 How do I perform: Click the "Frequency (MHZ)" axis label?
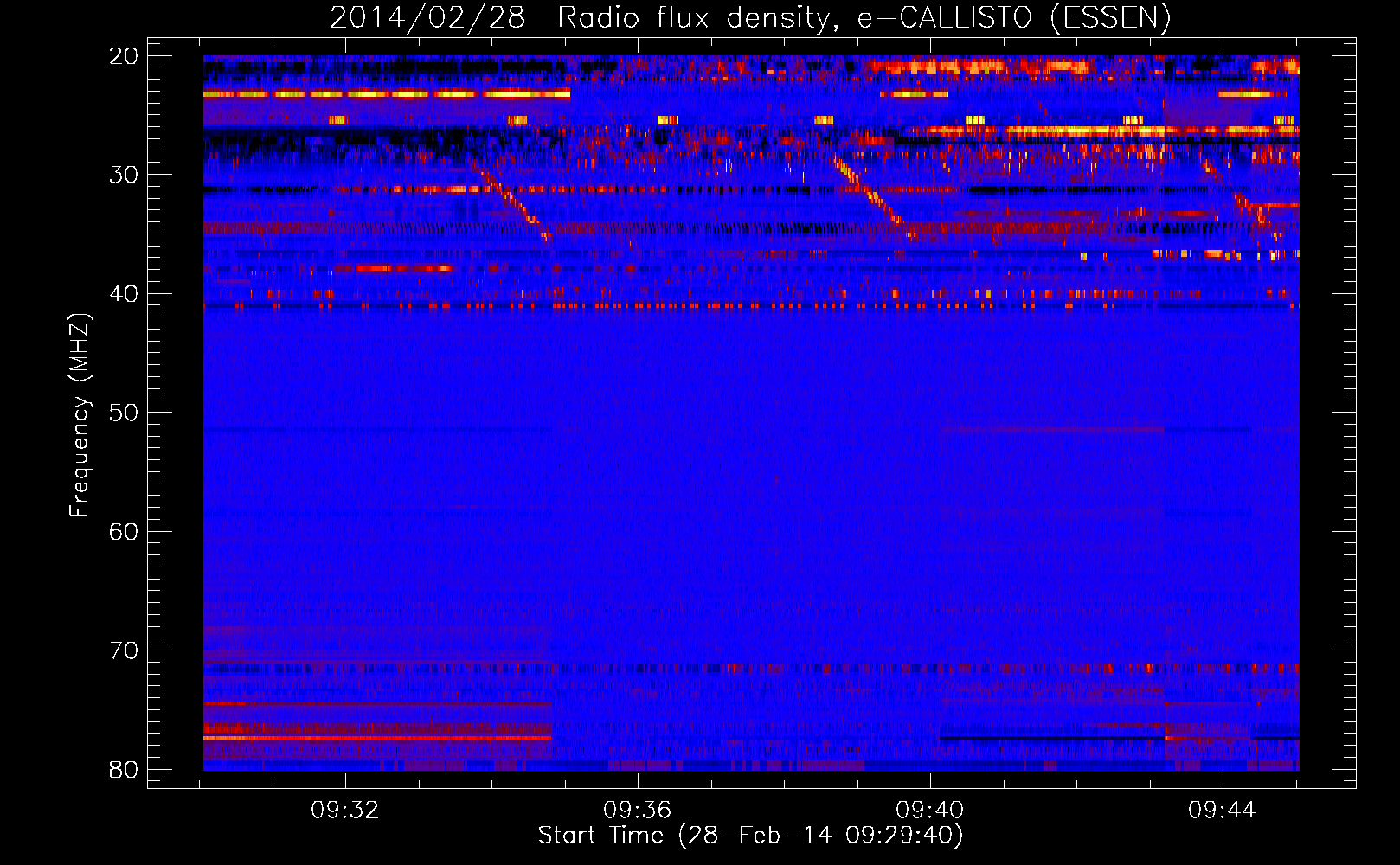80,415
